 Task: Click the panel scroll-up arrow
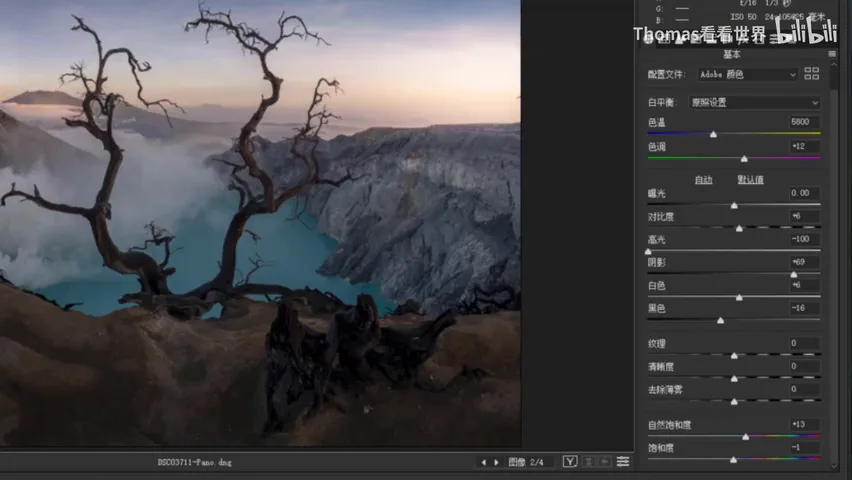click(x=835, y=65)
